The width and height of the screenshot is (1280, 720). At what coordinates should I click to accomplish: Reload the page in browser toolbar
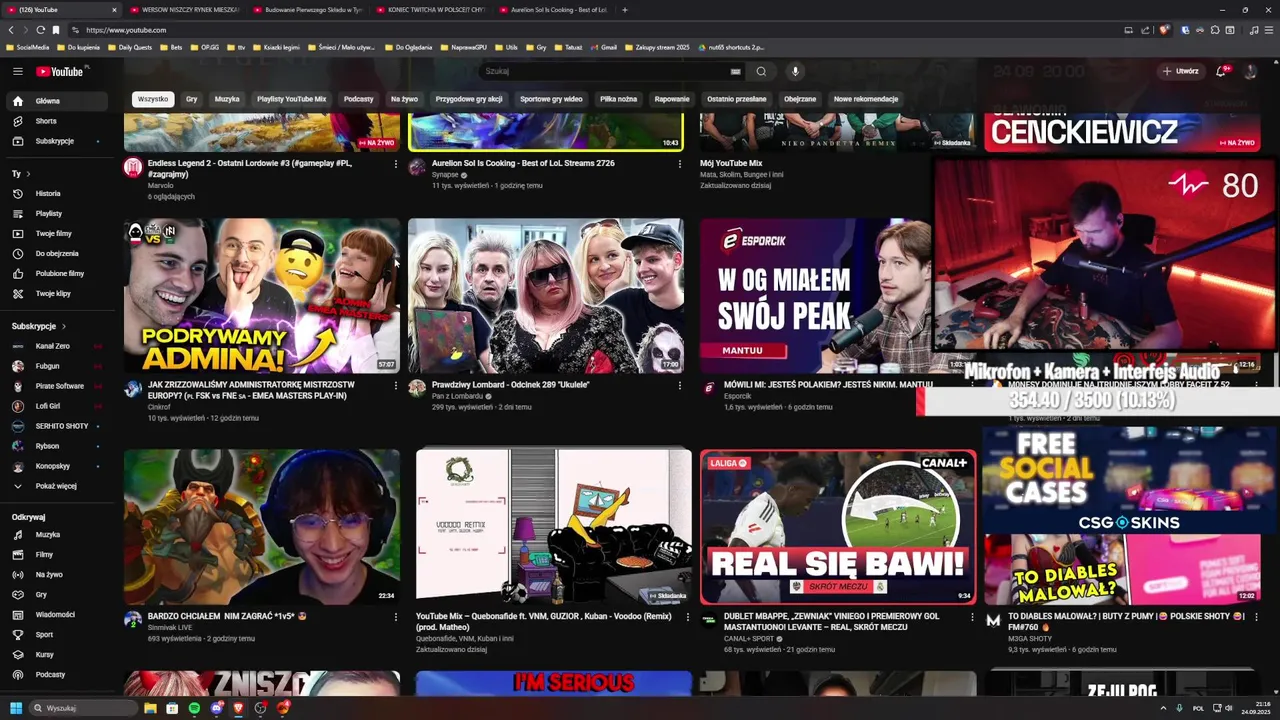[41, 30]
